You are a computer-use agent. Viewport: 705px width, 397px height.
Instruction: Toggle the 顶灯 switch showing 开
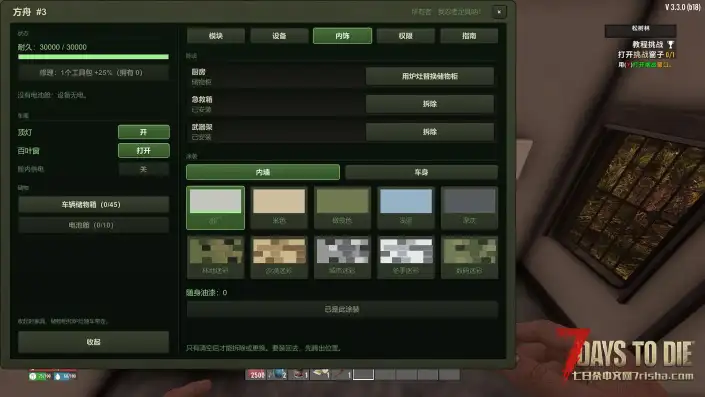pos(144,132)
